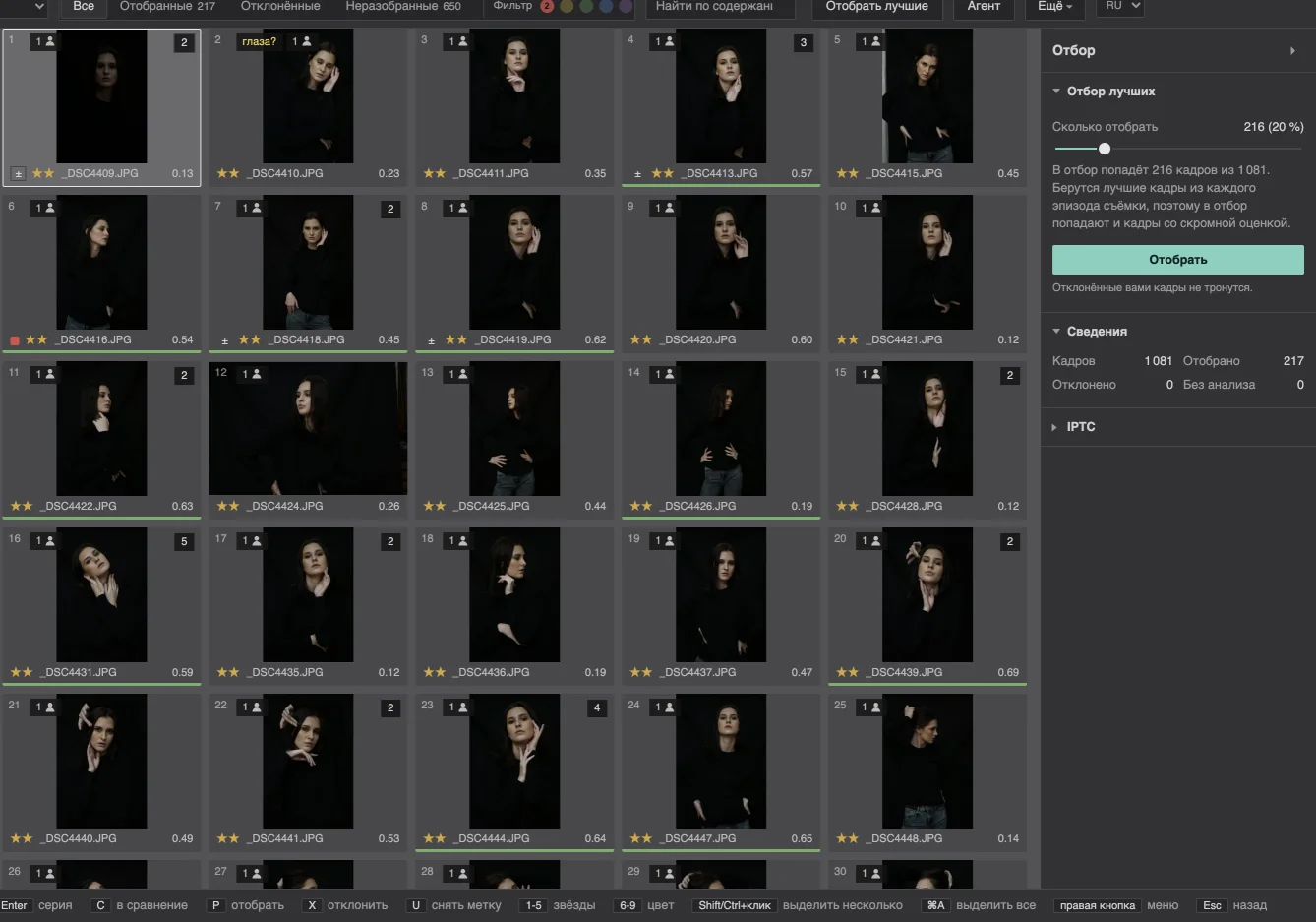1316x922 pixels.
Task: Click the face count badge on _DSC4411.JPG
Action: [x=457, y=41]
